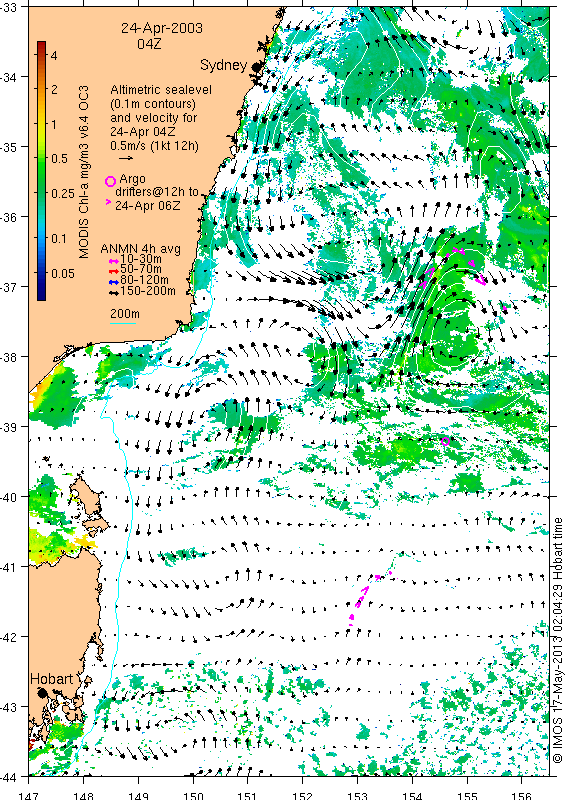Screen dimensions: 570x800
Task: Click the '10-30m' depth label
Action: (x=139, y=259)
